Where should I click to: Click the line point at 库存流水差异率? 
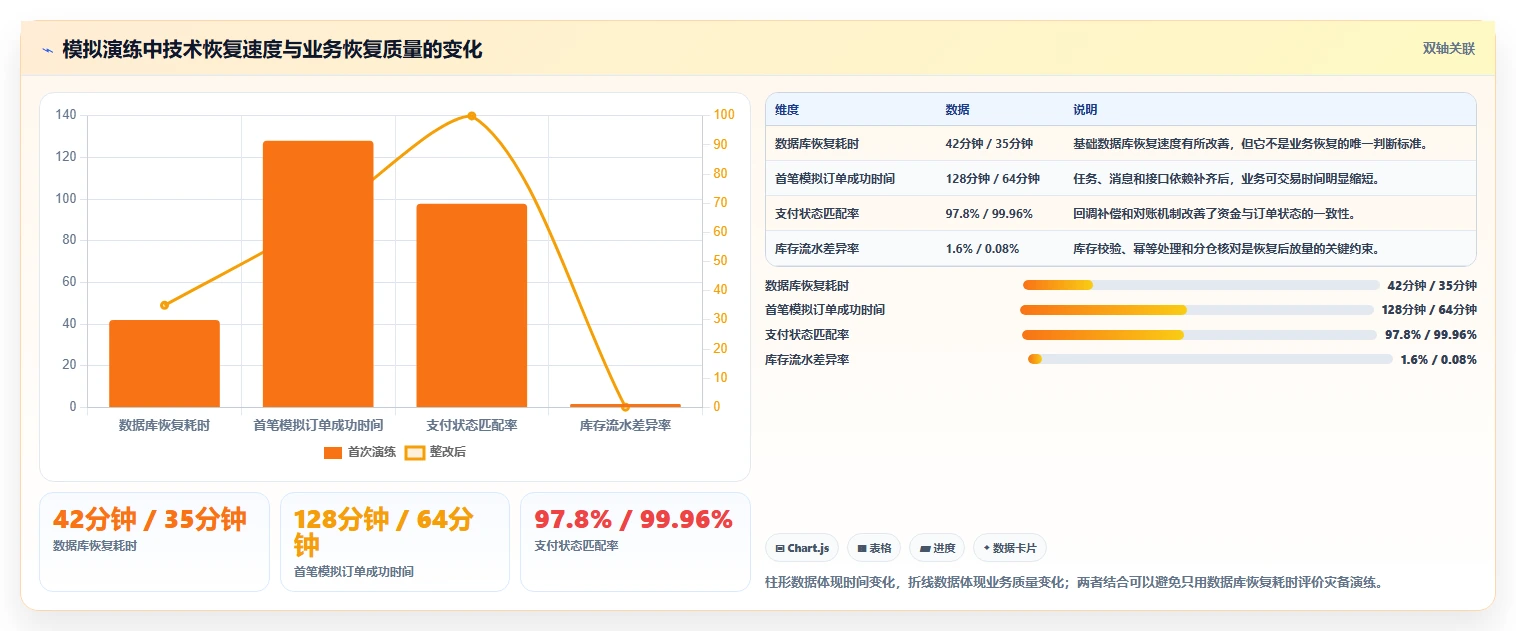[x=625, y=407]
